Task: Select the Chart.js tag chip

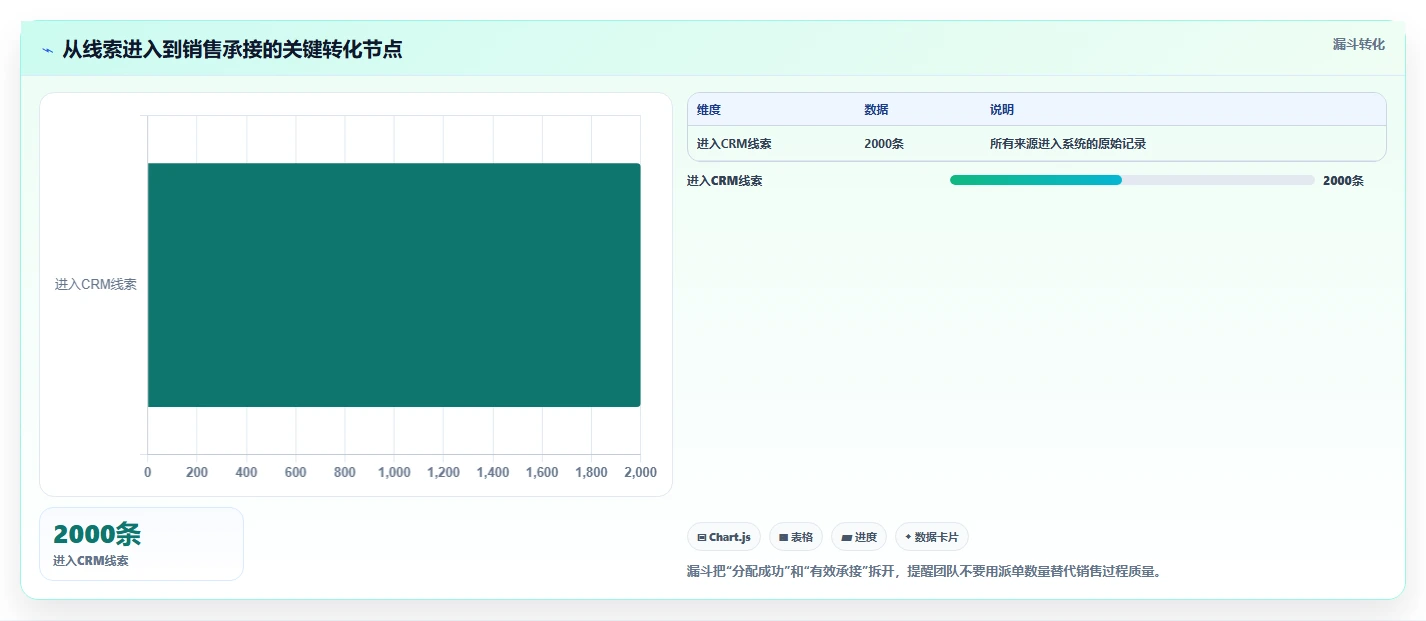Action: [724, 537]
